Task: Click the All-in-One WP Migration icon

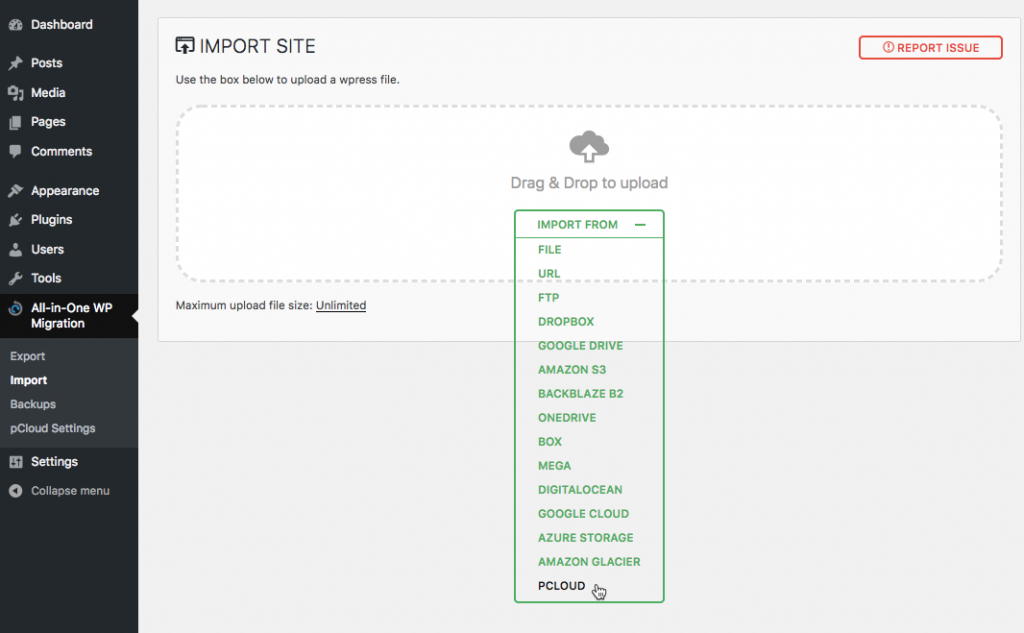Action: [x=16, y=308]
